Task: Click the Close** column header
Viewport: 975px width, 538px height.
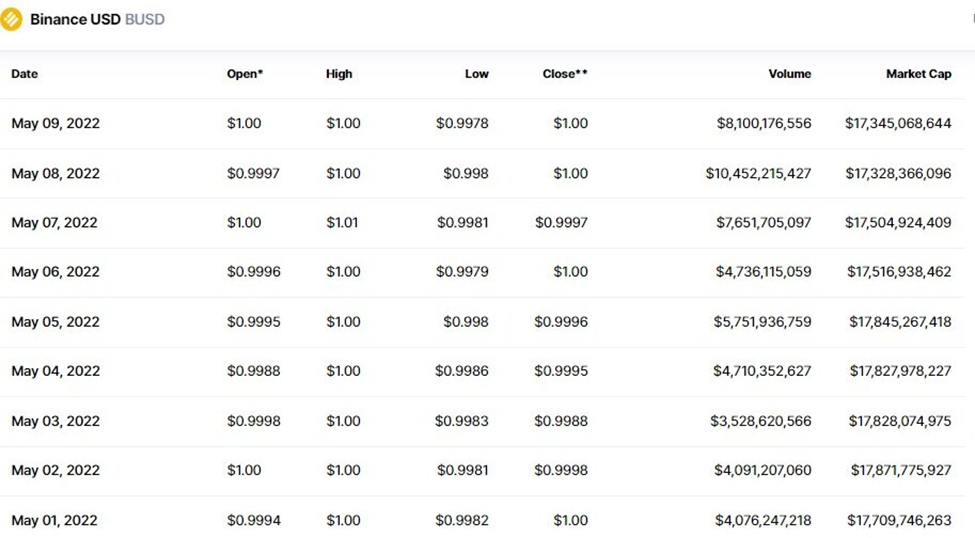Action: [565, 74]
